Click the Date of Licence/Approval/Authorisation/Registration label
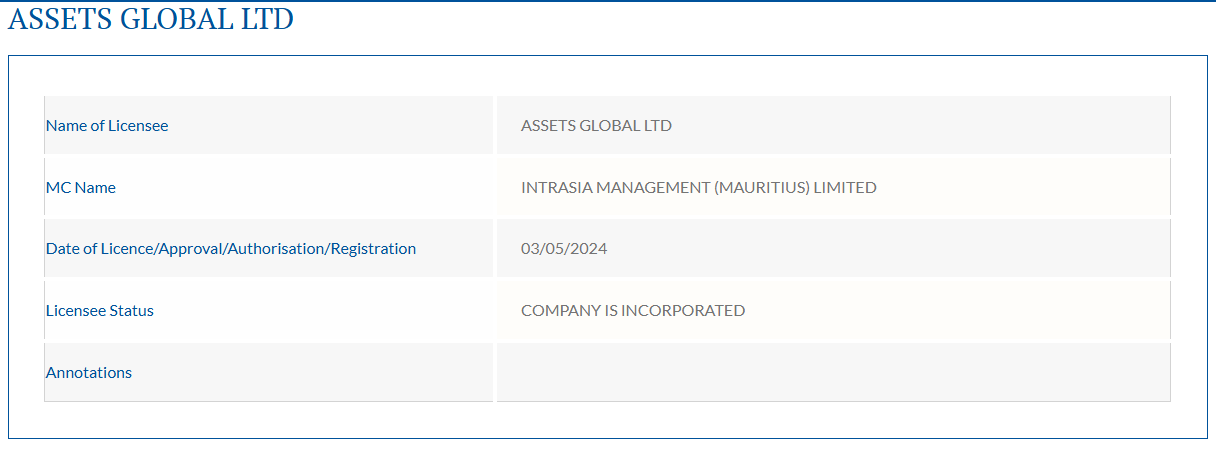This screenshot has height=454, width=1216. pyautogui.click(x=231, y=249)
